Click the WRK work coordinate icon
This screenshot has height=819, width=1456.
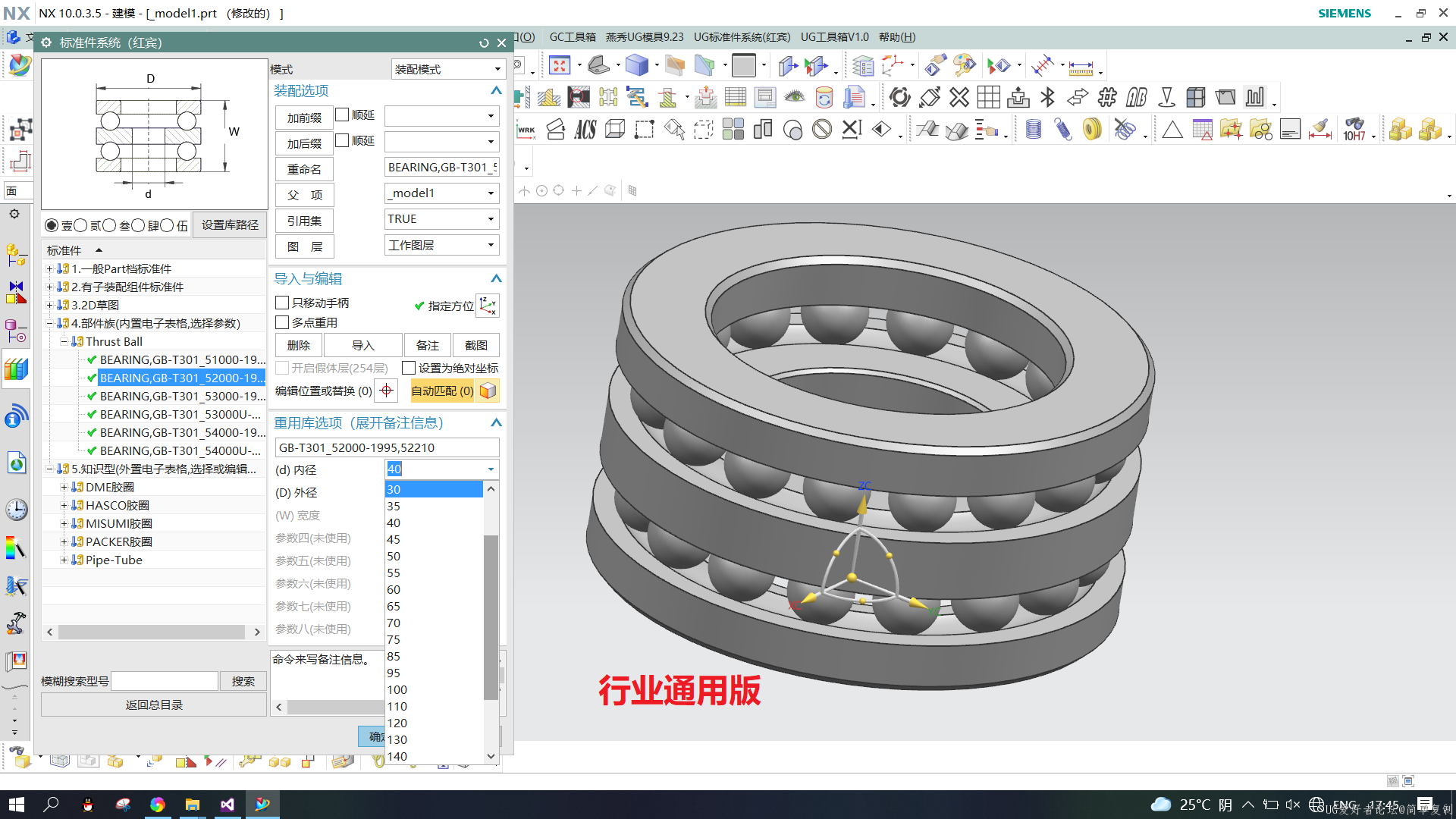[x=526, y=130]
